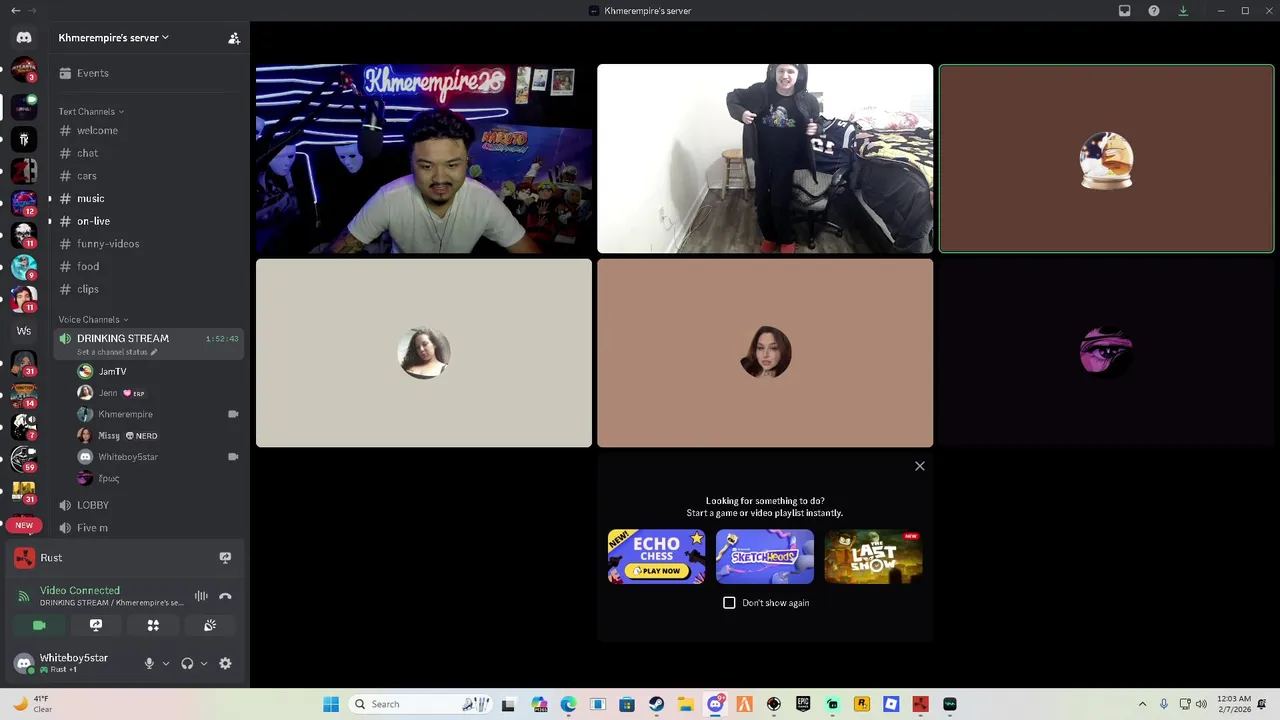Viewport: 1280px width, 720px height.
Task: Open Discord inbox icon in title bar
Action: click(x=1125, y=11)
